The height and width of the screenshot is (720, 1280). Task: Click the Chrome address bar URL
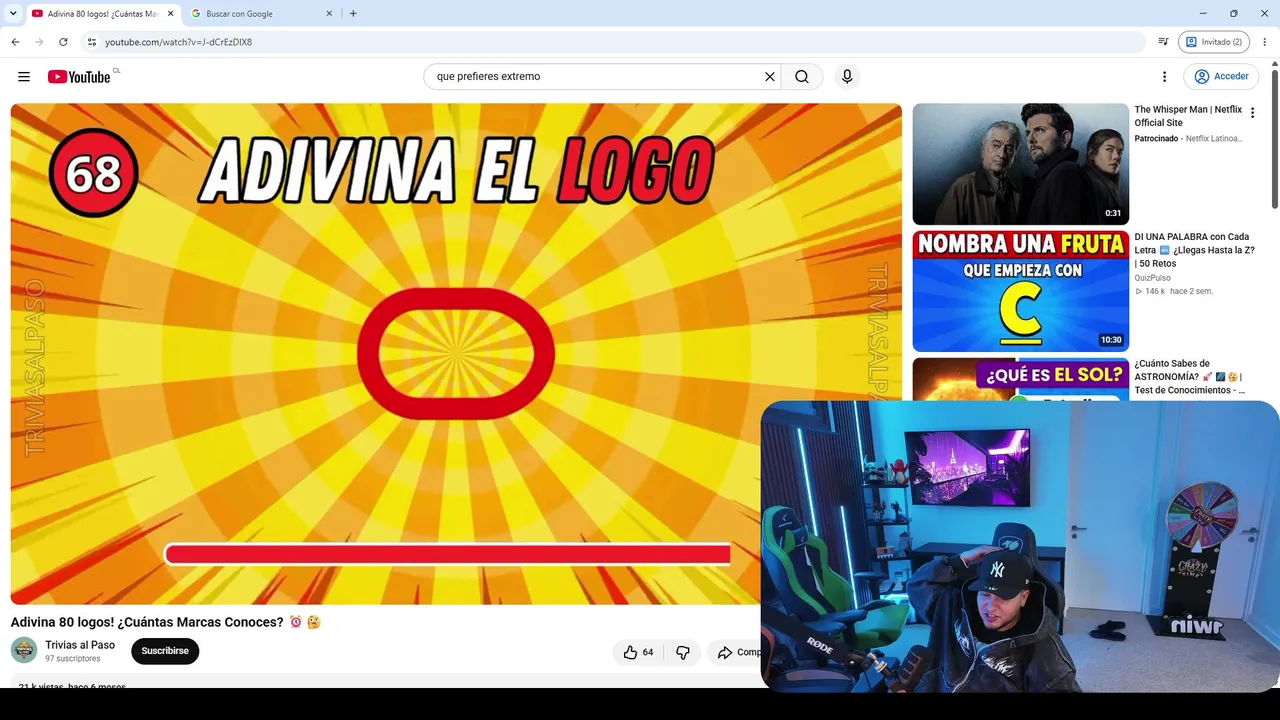coord(178,42)
